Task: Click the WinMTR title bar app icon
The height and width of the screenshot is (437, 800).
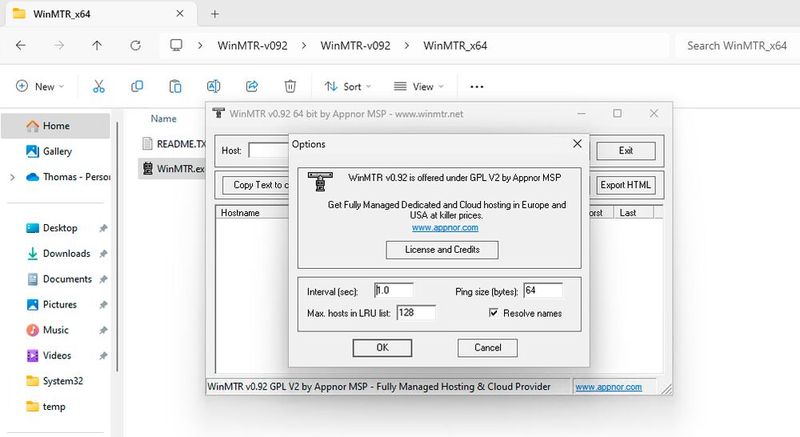Action: pyautogui.click(x=218, y=113)
